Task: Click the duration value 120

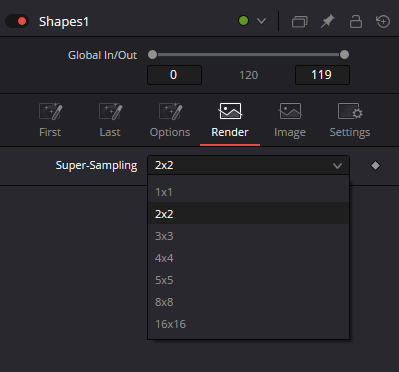Action: coord(249,75)
